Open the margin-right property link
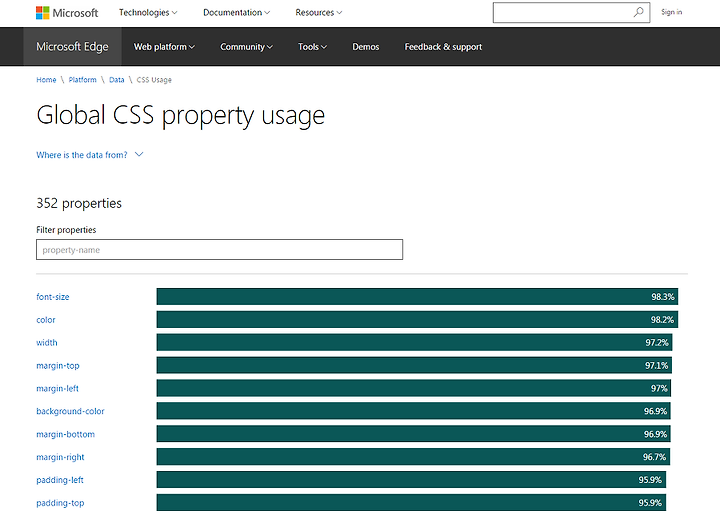The height and width of the screenshot is (515, 720). pos(60,457)
